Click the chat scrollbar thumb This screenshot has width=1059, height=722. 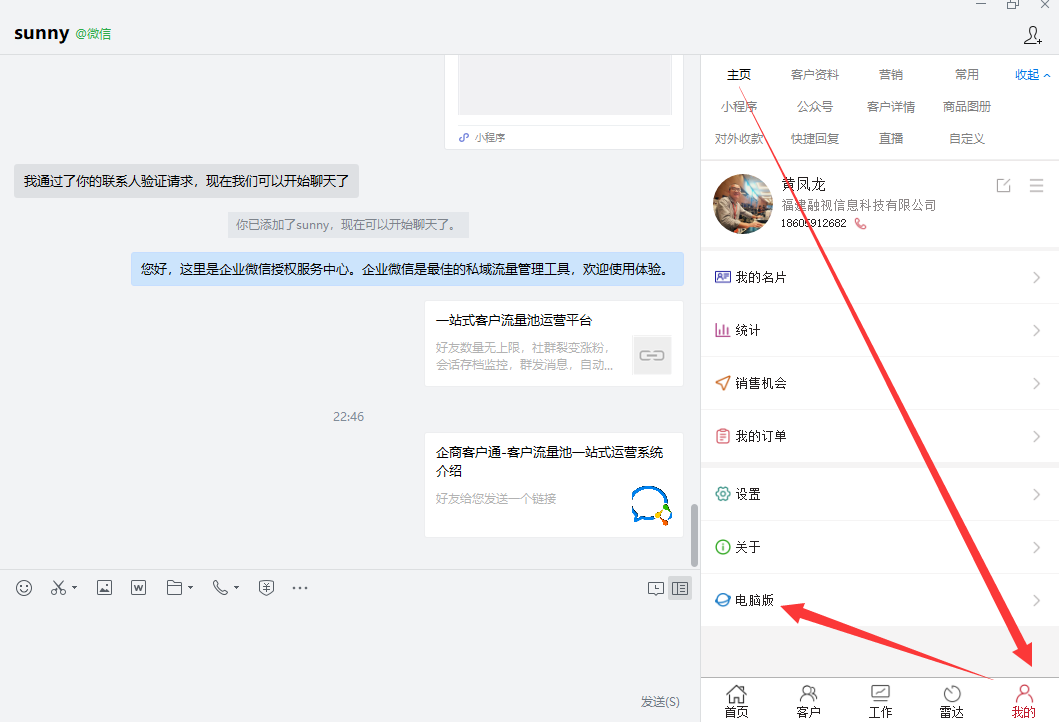[x=694, y=536]
